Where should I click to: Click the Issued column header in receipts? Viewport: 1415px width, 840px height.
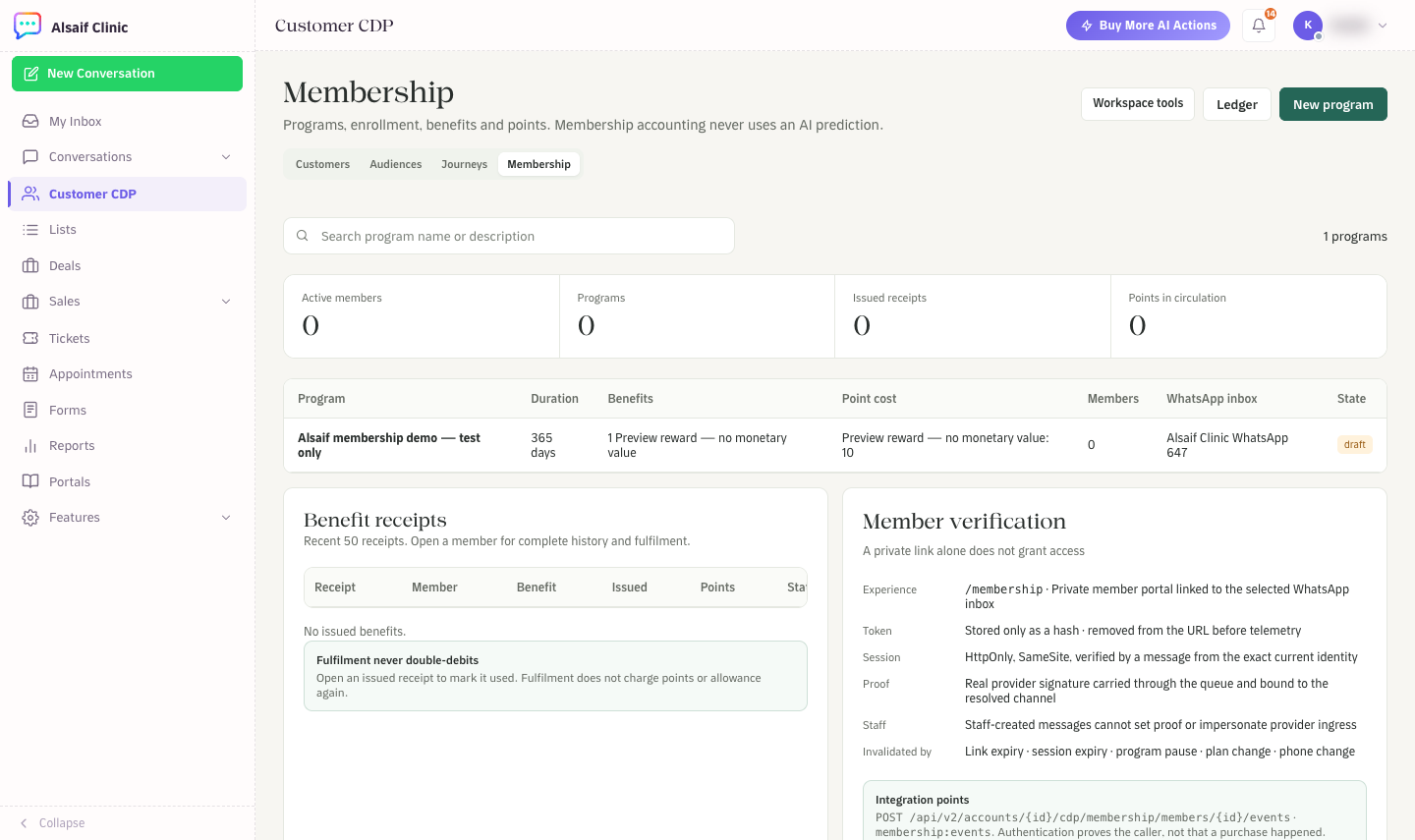(x=629, y=588)
